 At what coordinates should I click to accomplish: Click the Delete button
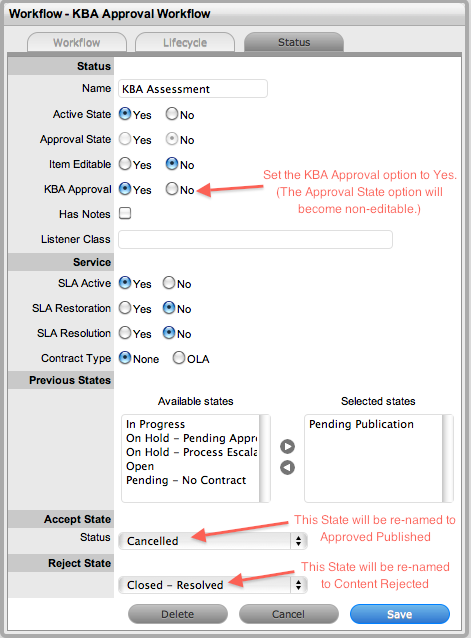(x=178, y=614)
